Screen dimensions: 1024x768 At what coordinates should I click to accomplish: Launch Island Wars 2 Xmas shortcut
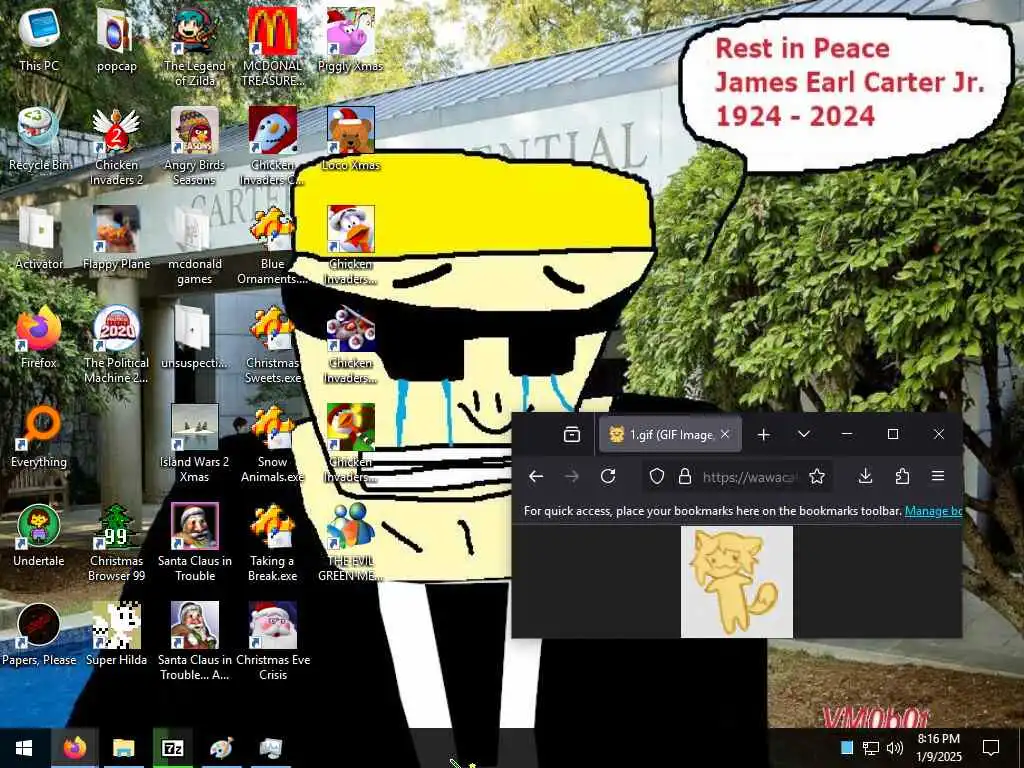(x=195, y=443)
